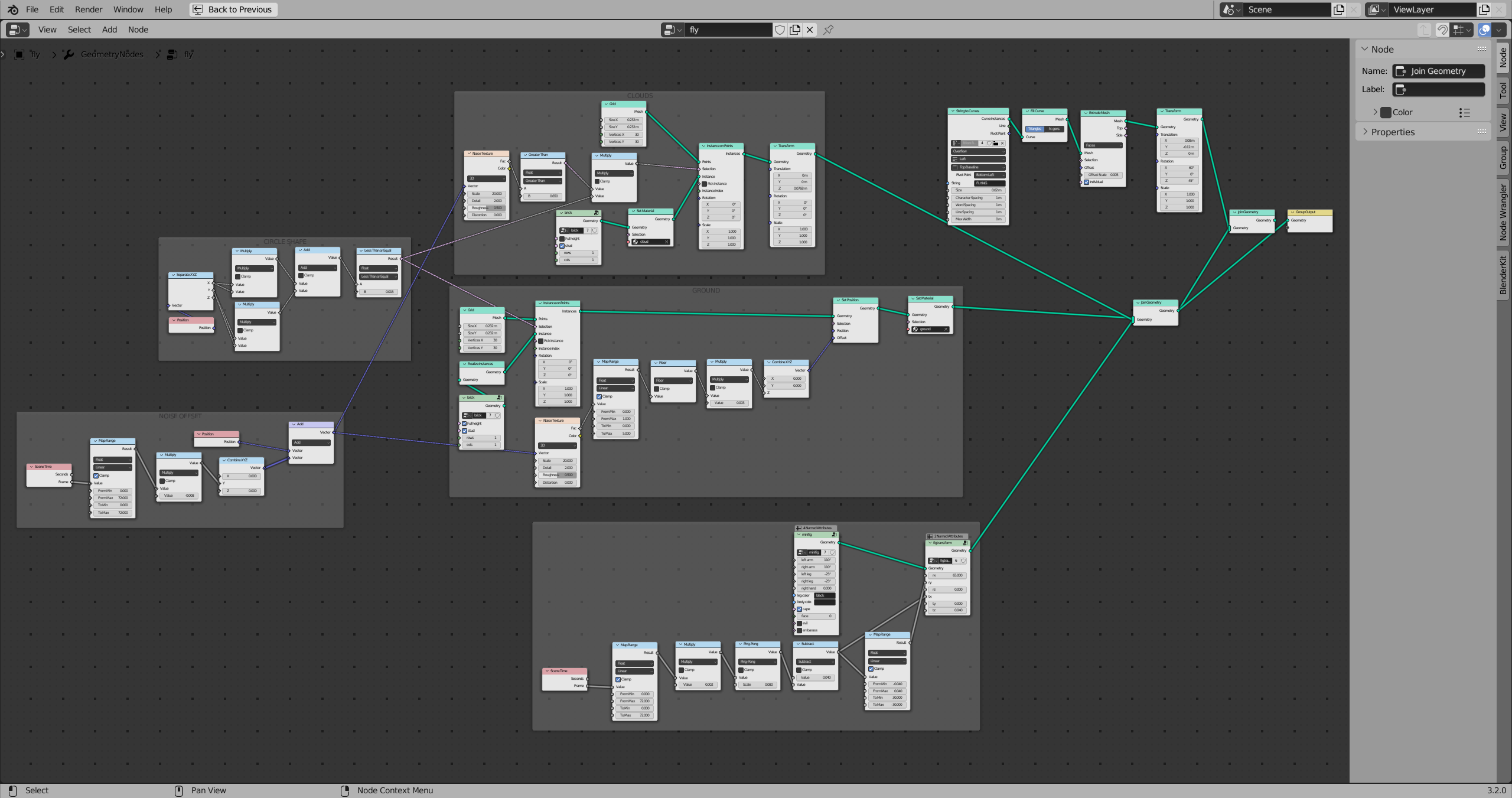Open the Help menu
Image resolution: width=1512 pixels, height=798 pixels.
coord(163,9)
